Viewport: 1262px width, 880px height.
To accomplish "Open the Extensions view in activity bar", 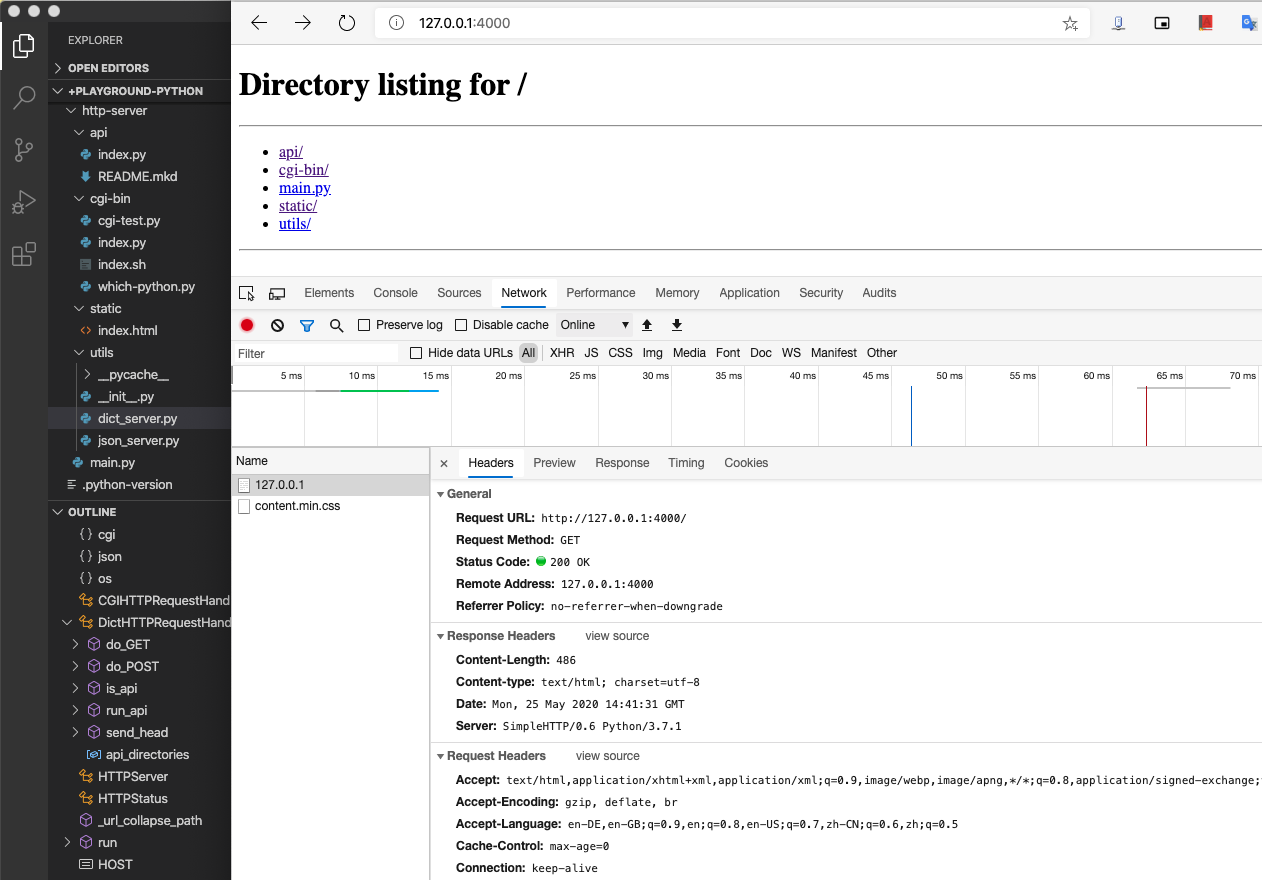I will tap(24, 255).
